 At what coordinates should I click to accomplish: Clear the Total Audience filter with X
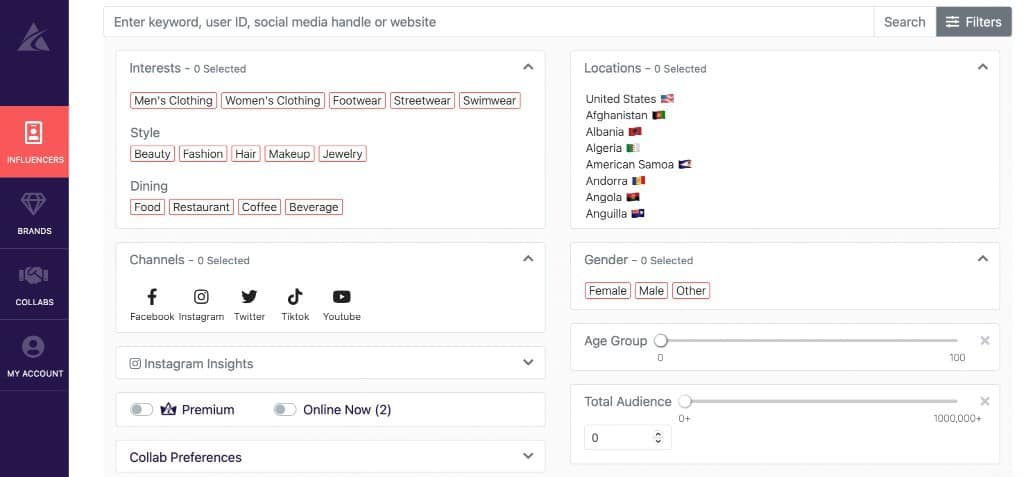985,401
